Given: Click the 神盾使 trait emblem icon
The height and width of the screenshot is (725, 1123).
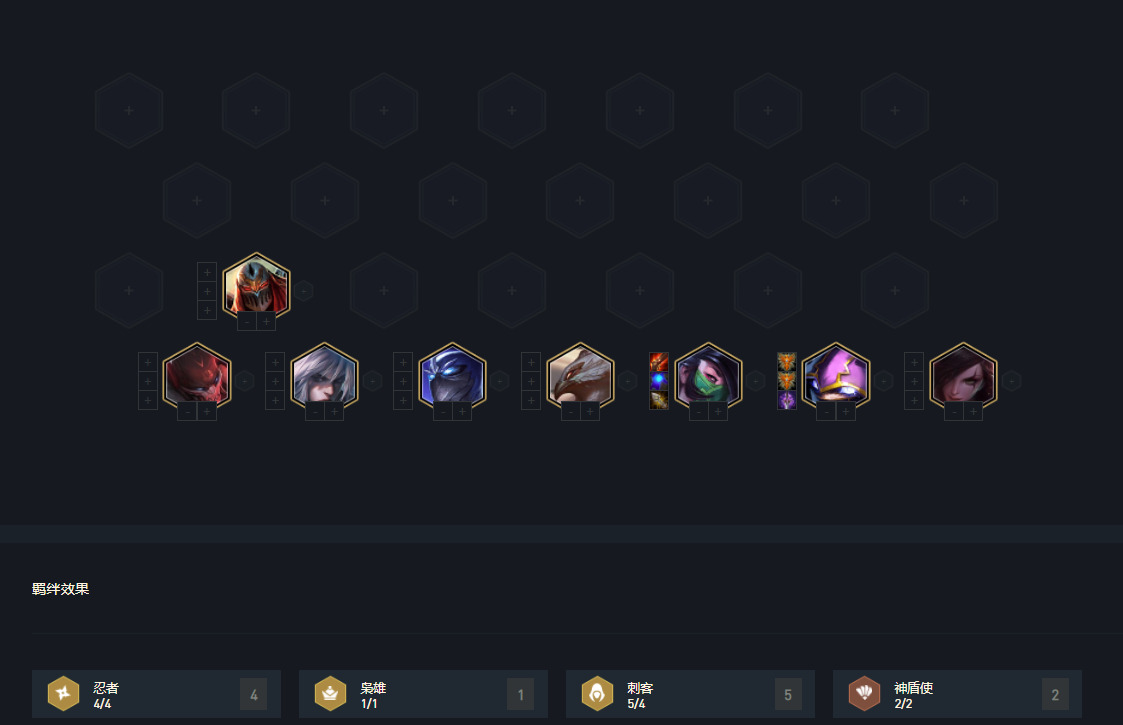Looking at the screenshot, I should tap(864, 693).
